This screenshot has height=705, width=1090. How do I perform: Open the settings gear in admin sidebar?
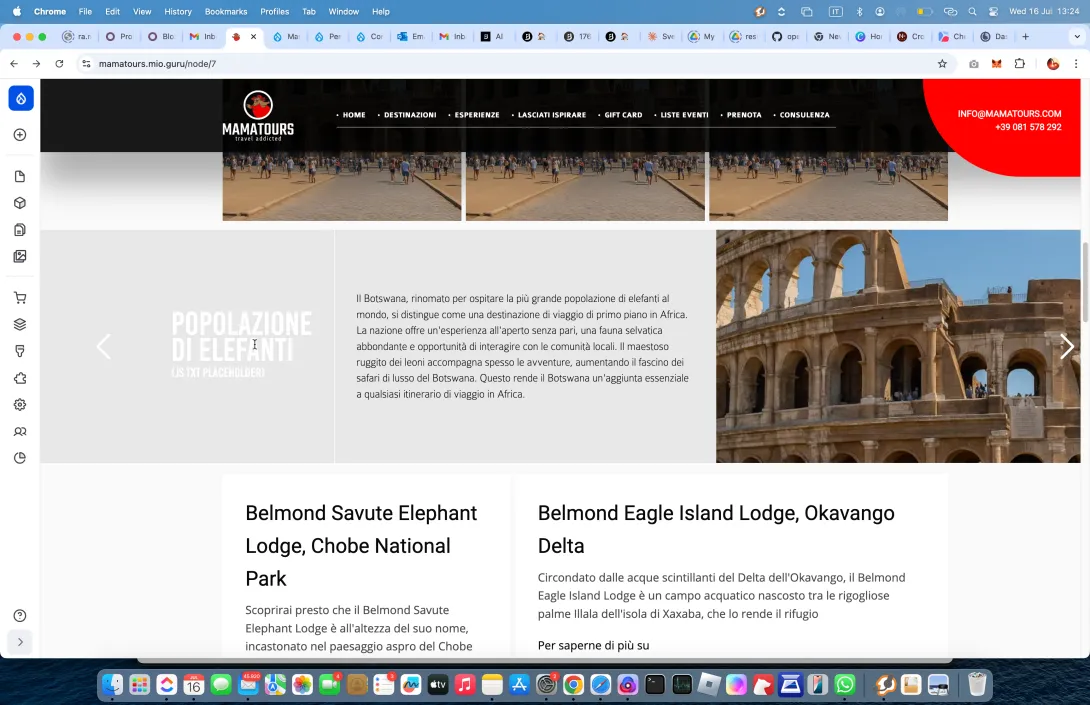[x=20, y=405]
